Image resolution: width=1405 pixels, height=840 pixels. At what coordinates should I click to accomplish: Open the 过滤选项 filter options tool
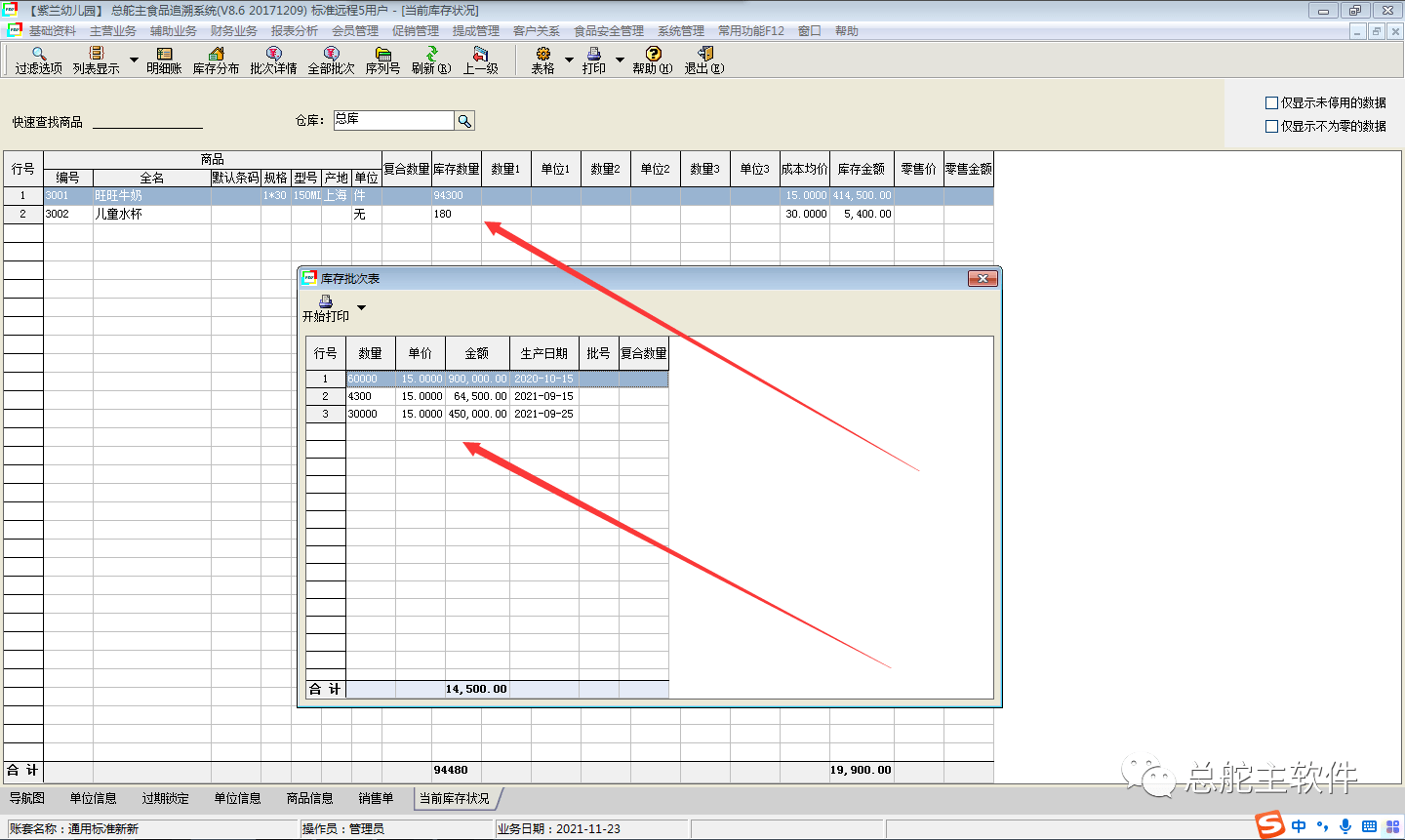[39, 60]
